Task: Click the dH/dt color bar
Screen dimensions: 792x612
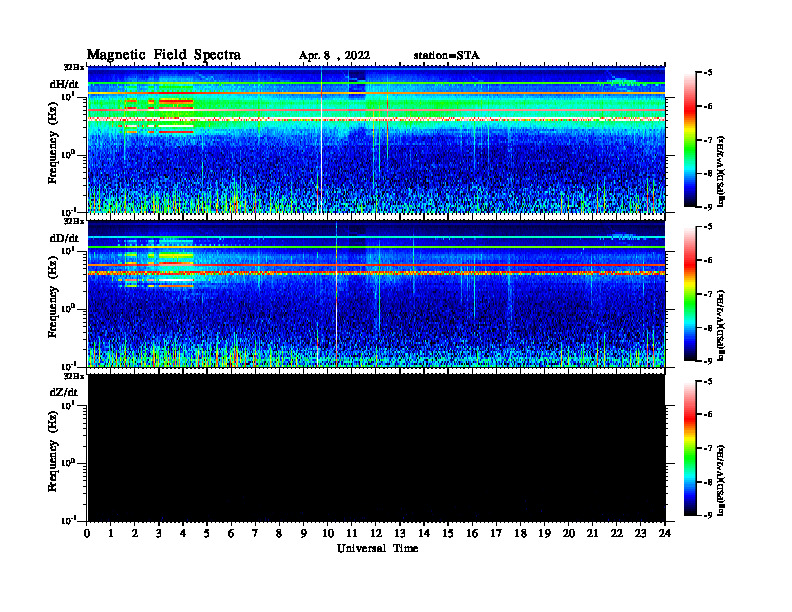Action: click(x=690, y=140)
